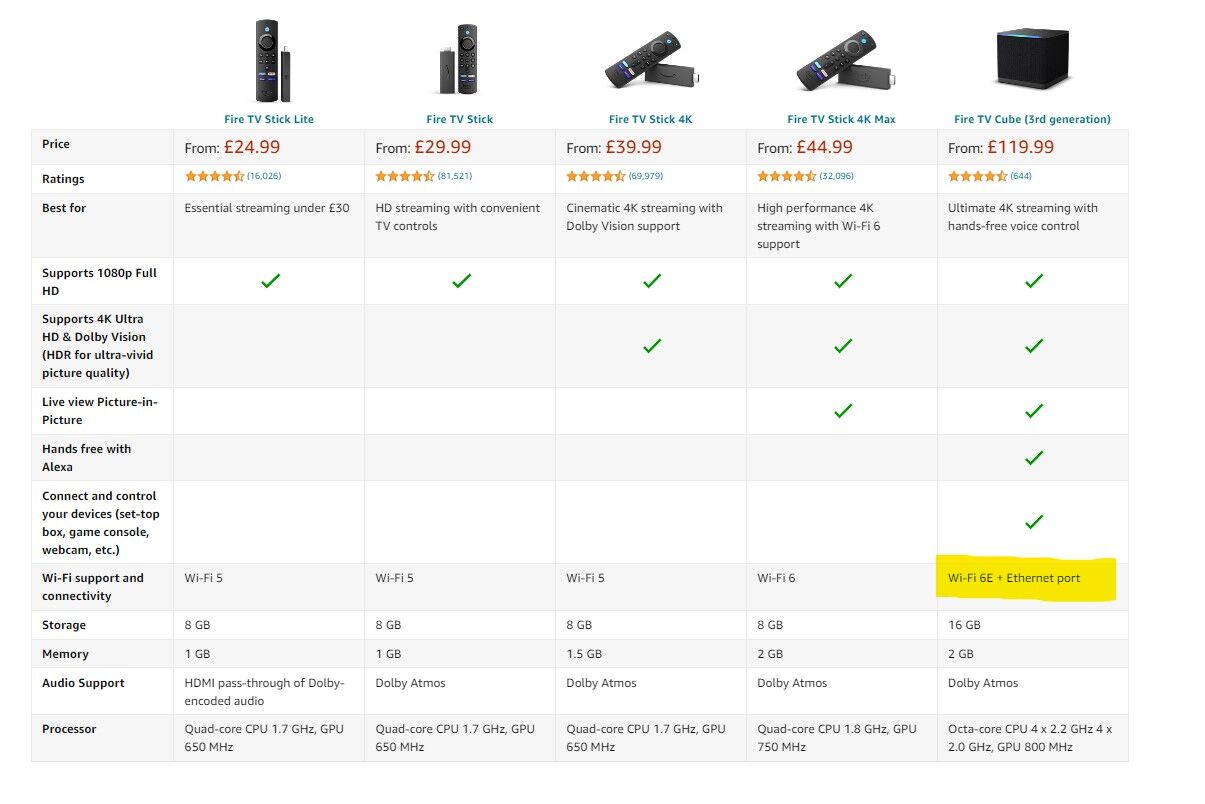Click the 4K Max Picture-in-Picture checkmark

point(843,410)
